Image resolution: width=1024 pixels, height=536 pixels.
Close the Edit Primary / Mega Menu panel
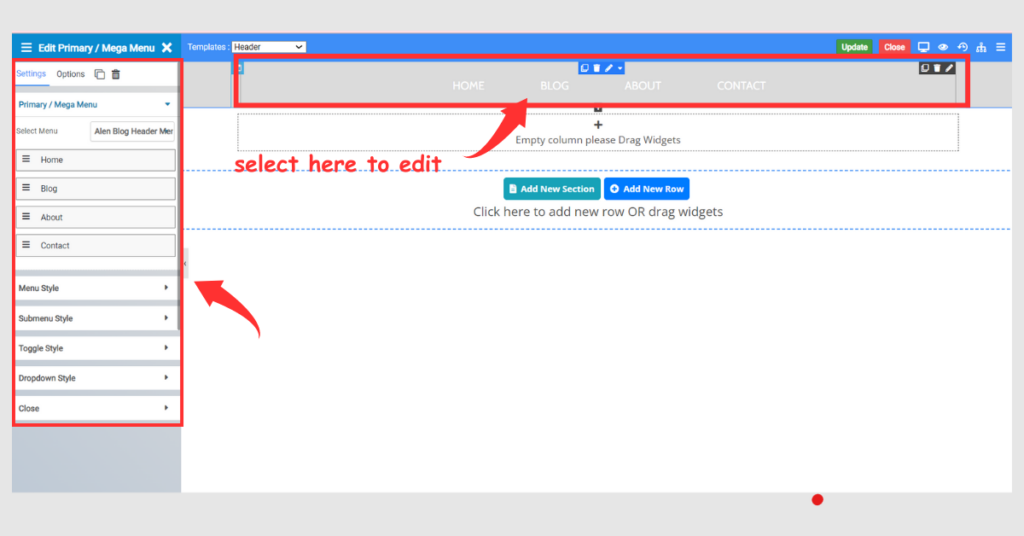click(x=167, y=48)
